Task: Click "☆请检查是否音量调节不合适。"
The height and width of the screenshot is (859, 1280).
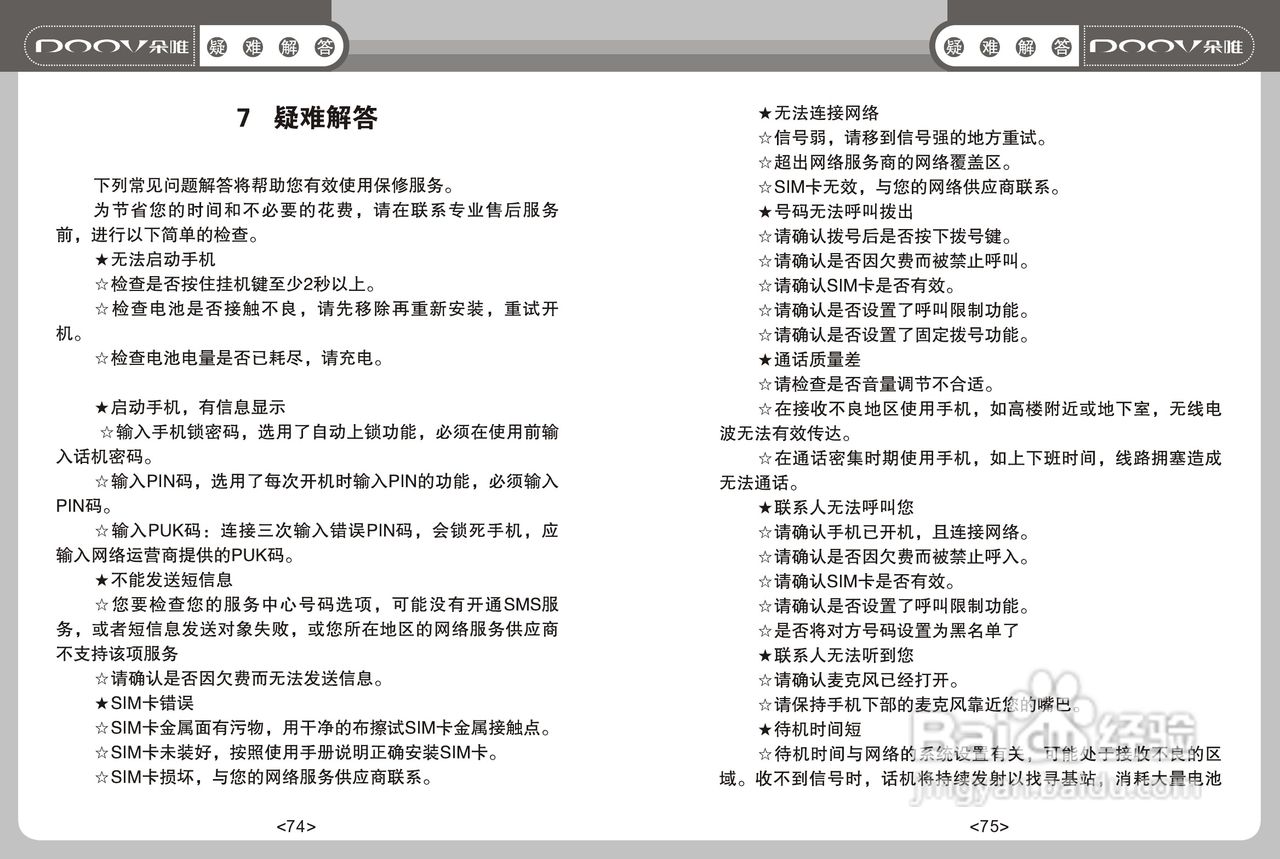Action: pyautogui.click(x=877, y=384)
